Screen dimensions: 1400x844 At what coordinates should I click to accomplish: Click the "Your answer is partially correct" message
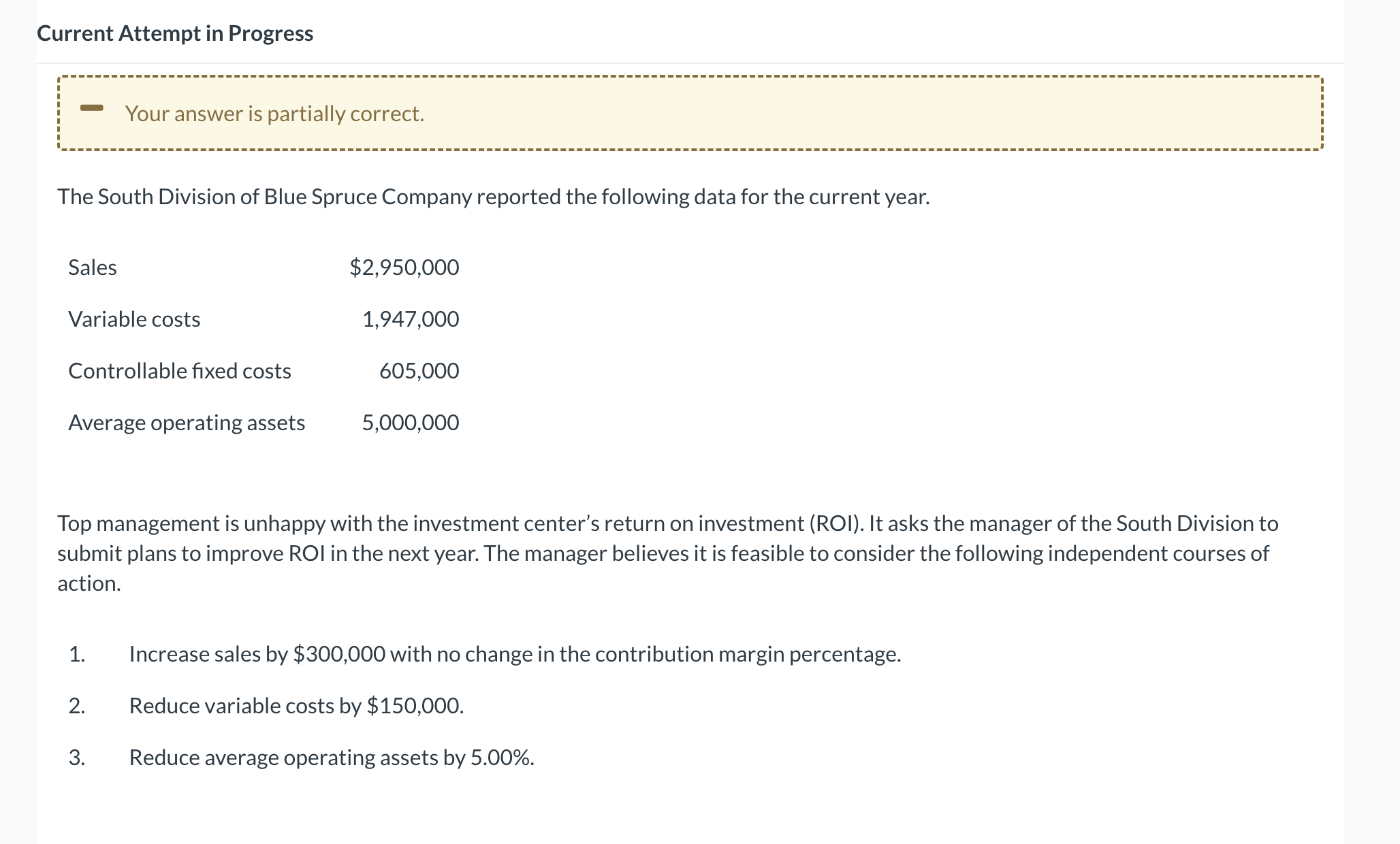click(x=274, y=114)
